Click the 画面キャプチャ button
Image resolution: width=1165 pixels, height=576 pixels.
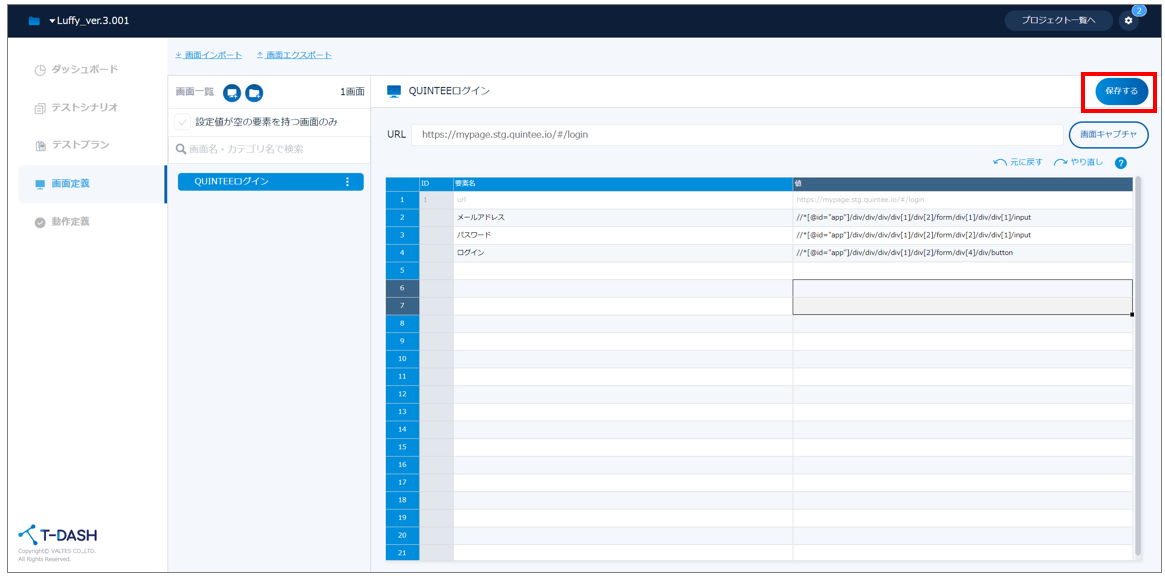click(1108, 134)
